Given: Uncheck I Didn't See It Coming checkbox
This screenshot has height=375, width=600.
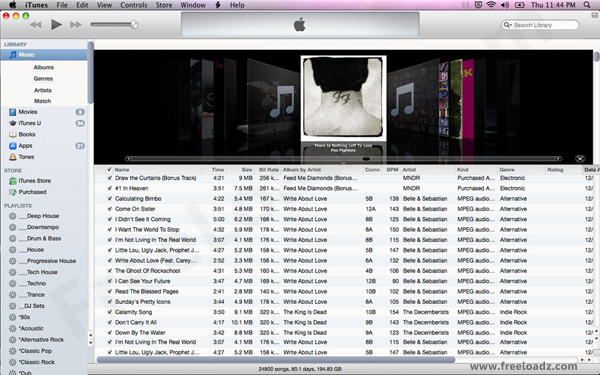Looking at the screenshot, I should 109,219.
